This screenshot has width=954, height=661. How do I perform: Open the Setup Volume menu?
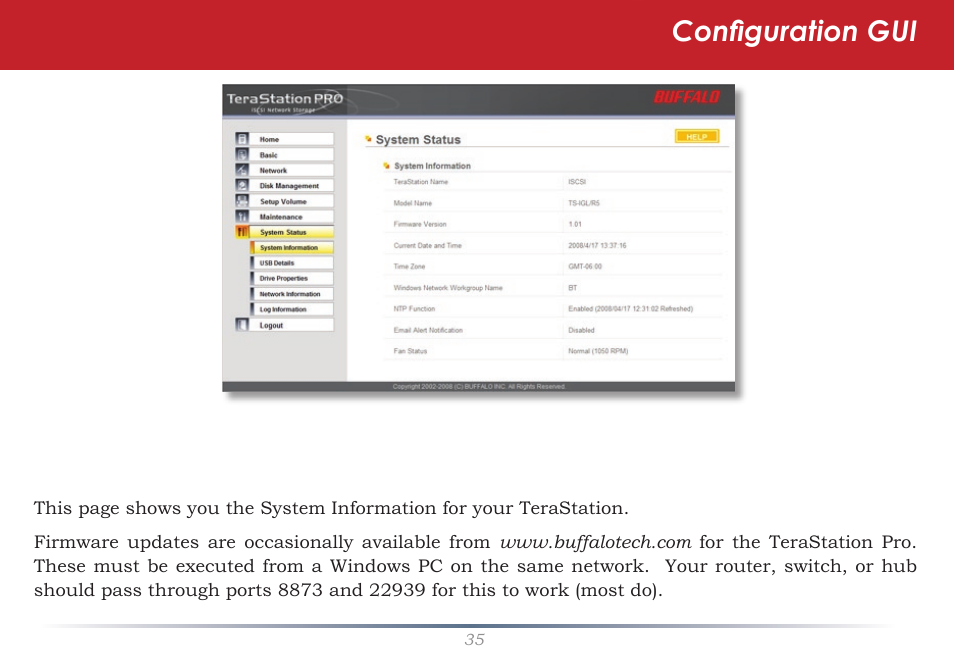(x=291, y=201)
